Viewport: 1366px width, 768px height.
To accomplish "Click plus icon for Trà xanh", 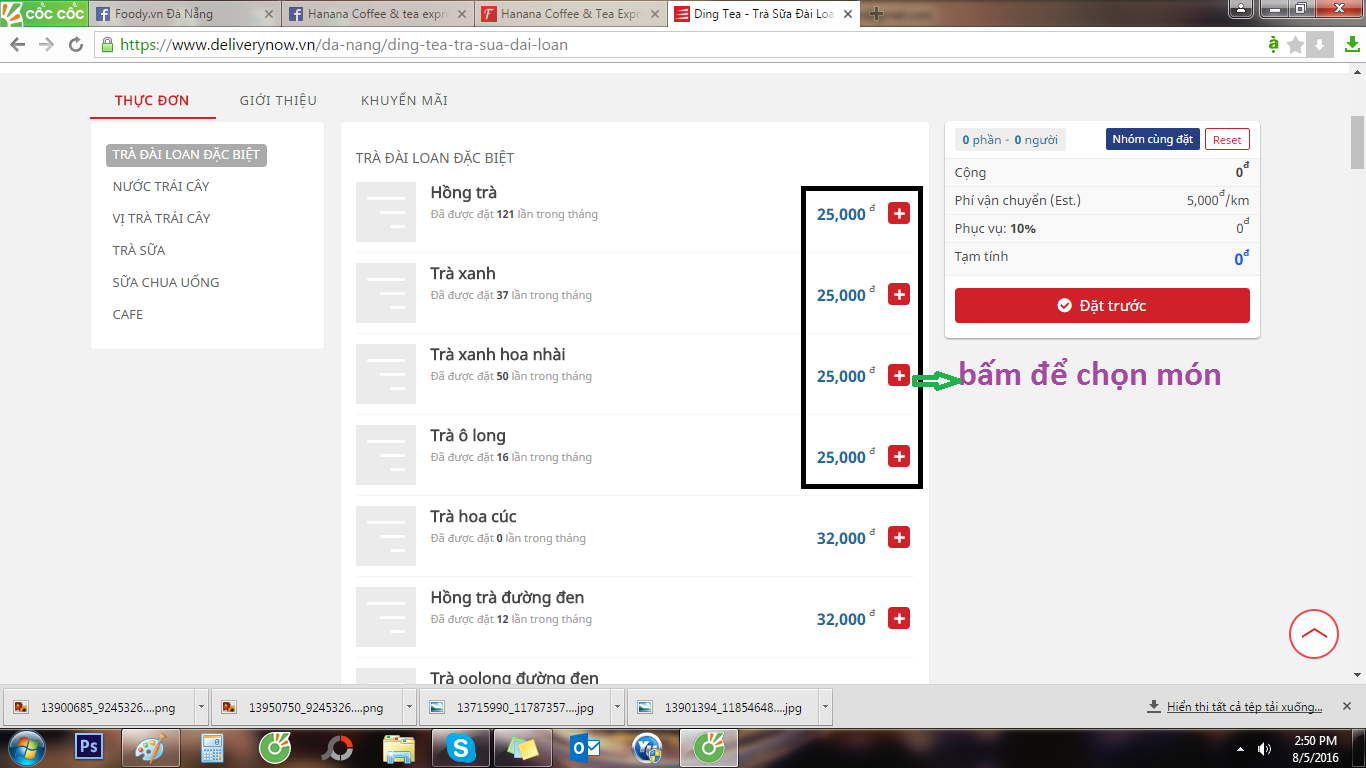I will (898, 295).
